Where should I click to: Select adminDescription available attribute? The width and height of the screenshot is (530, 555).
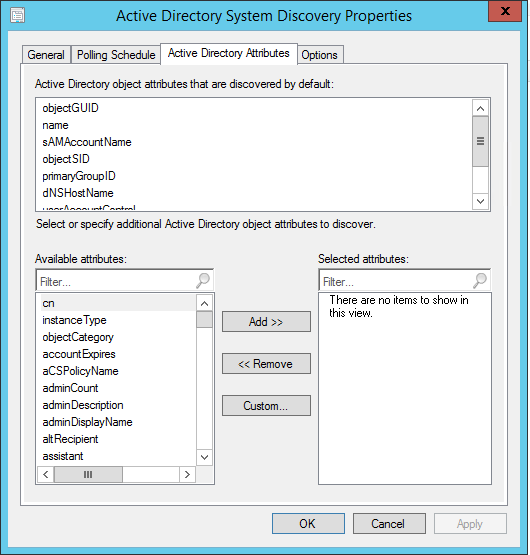click(x=83, y=405)
